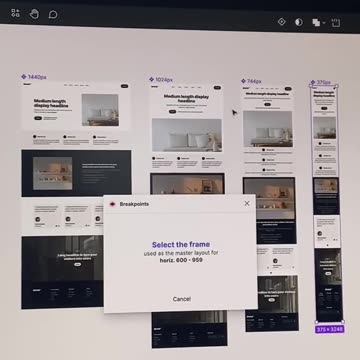Select the Comment tool
The width and height of the screenshot is (360, 360).
pyautogui.click(x=53, y=14)
